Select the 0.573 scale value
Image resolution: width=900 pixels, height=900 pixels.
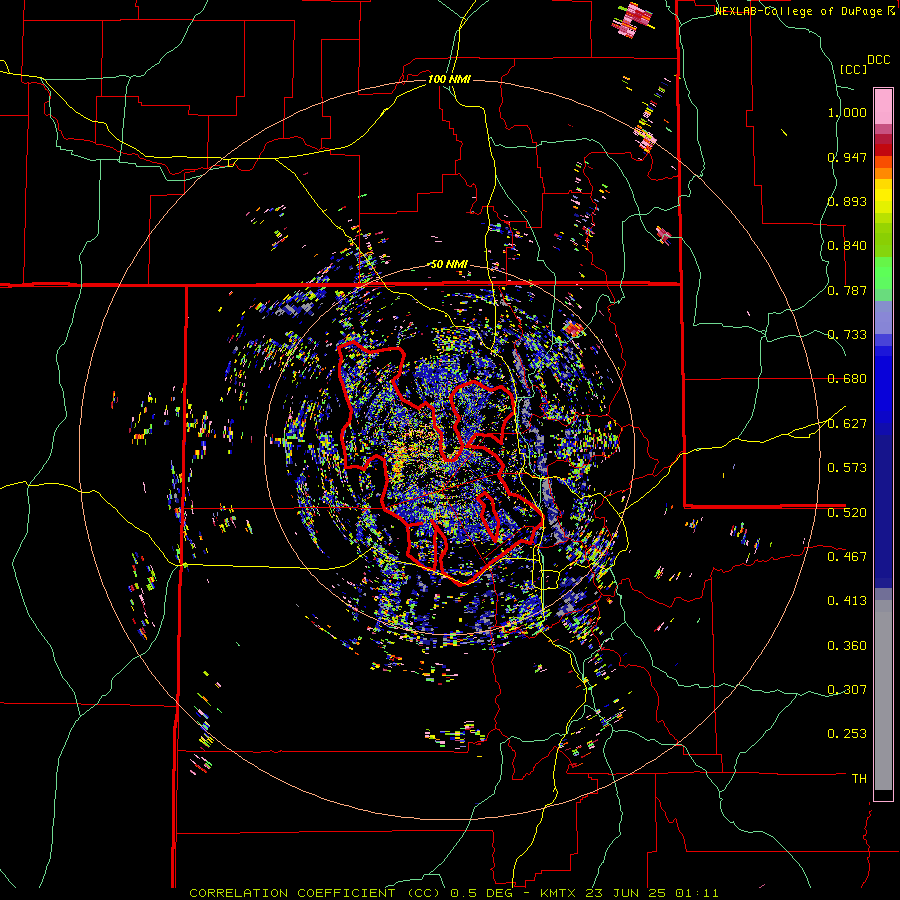point(847,468)
